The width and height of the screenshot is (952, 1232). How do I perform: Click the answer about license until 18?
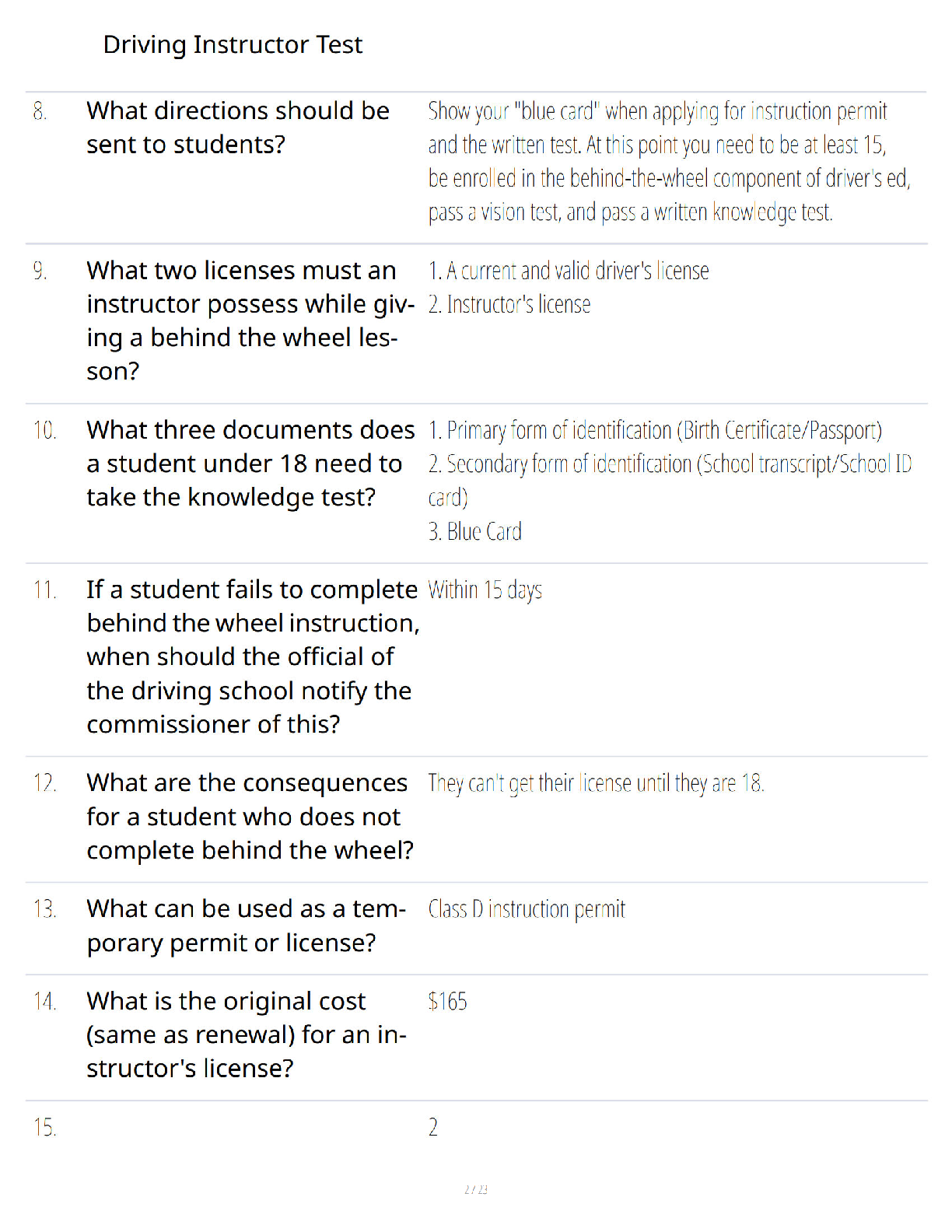tap(596, 783)
